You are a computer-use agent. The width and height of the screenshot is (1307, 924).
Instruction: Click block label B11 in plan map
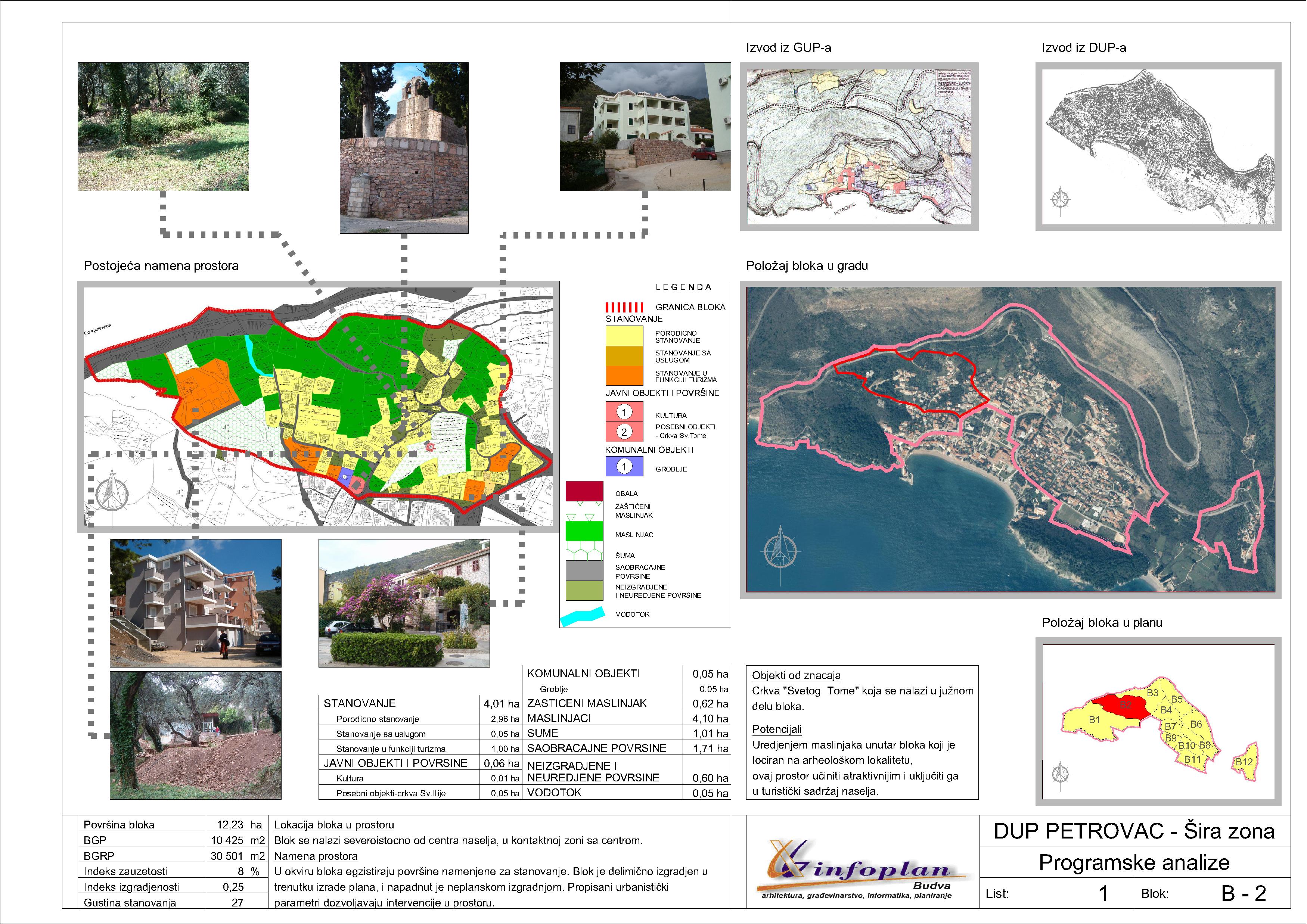[1192, 759]
